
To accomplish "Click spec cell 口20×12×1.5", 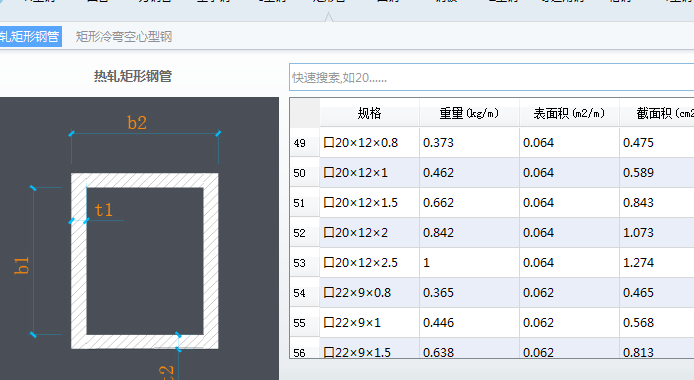I will pos(370,203).
